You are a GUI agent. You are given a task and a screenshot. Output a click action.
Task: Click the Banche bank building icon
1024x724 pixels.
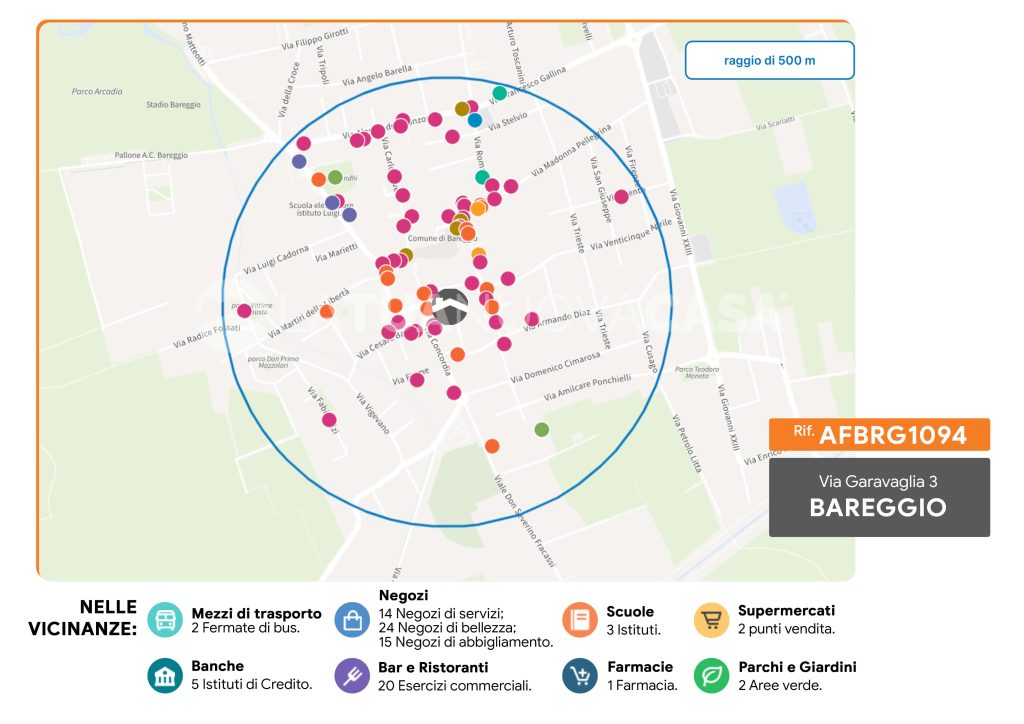(165, 676)
